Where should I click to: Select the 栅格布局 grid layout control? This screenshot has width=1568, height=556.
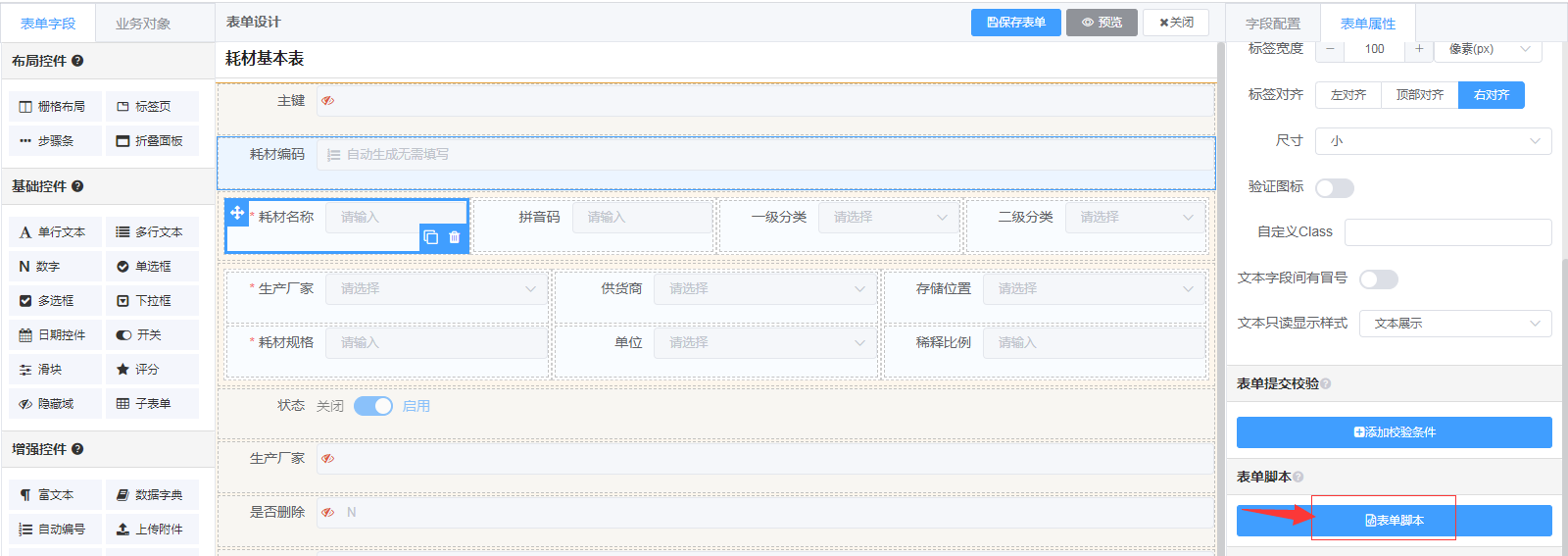[x=54, y=107]
